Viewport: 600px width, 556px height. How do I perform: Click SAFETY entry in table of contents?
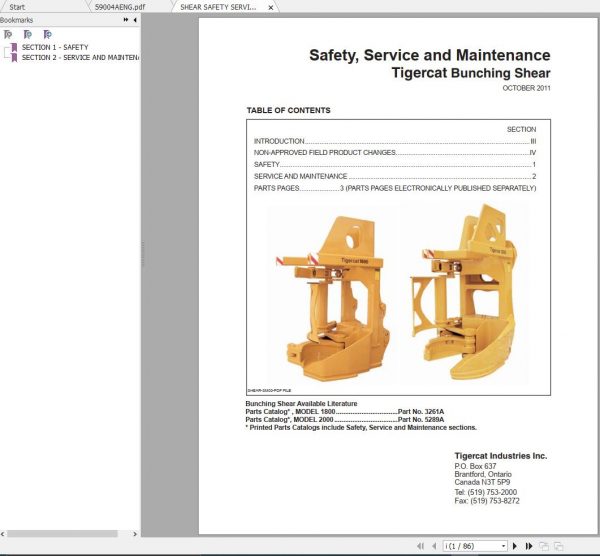[395, 165]
